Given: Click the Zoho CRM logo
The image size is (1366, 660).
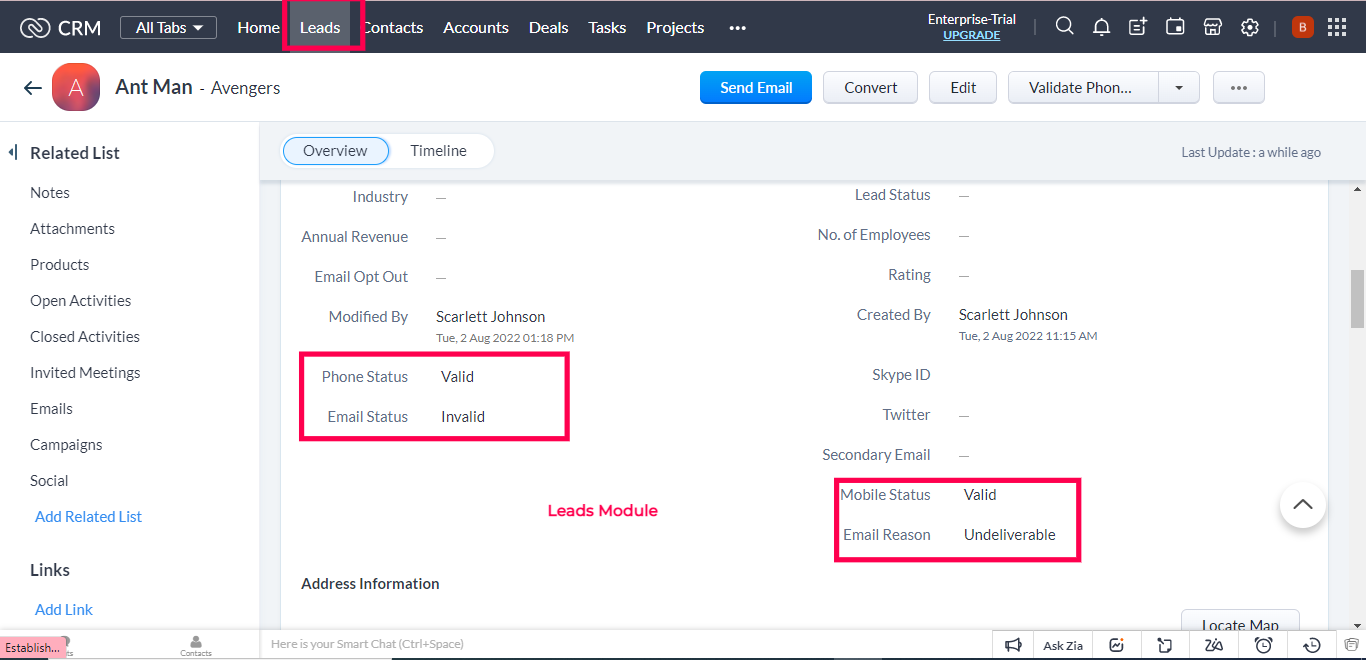Looking at the screenshot, I should [60, 28].
